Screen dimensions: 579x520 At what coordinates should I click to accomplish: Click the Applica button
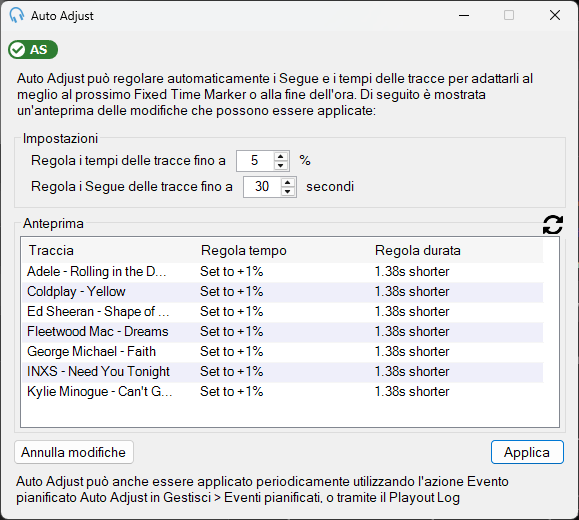click(x=527, y=452)
